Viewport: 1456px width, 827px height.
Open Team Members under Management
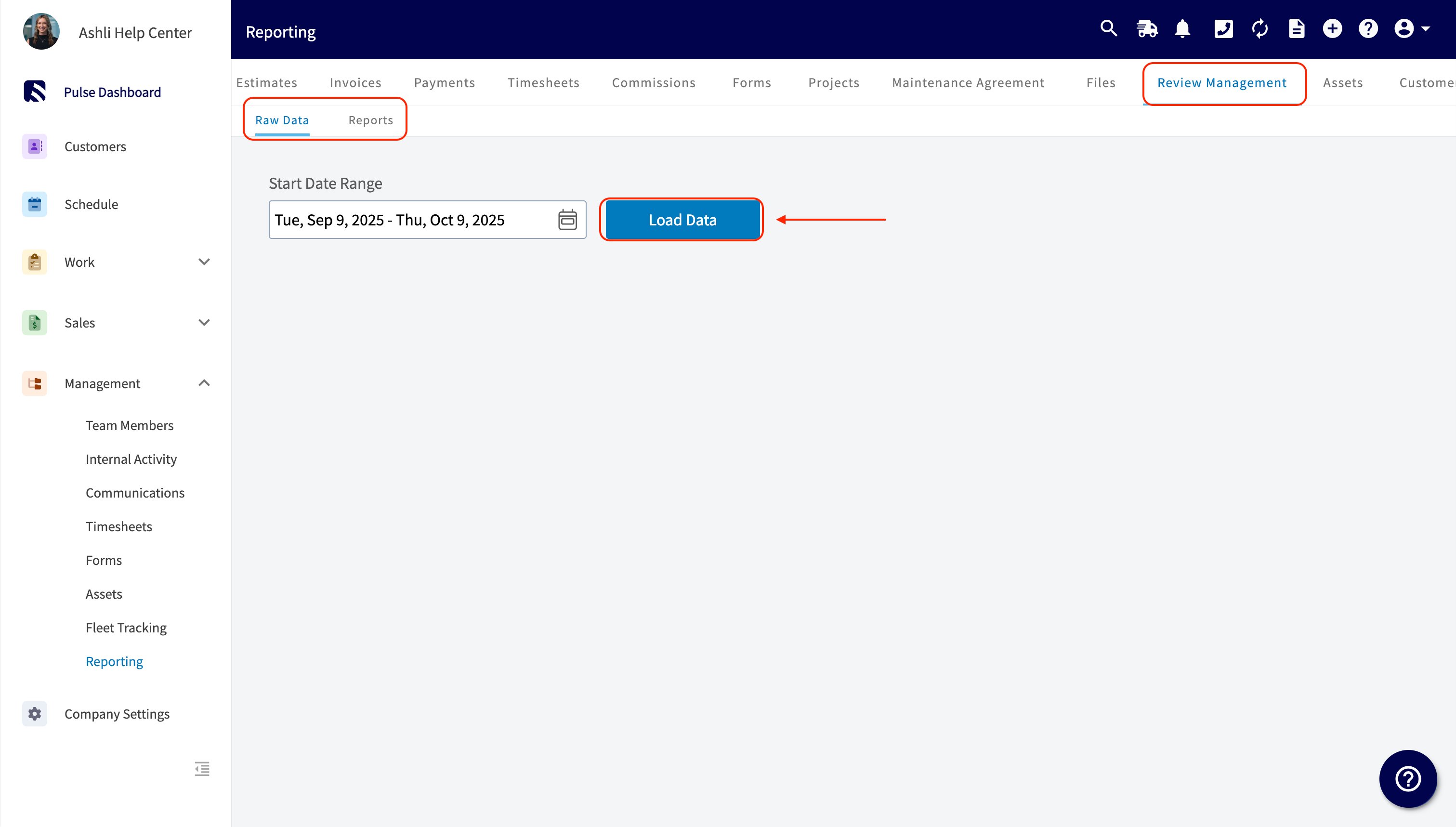[130, 425]
